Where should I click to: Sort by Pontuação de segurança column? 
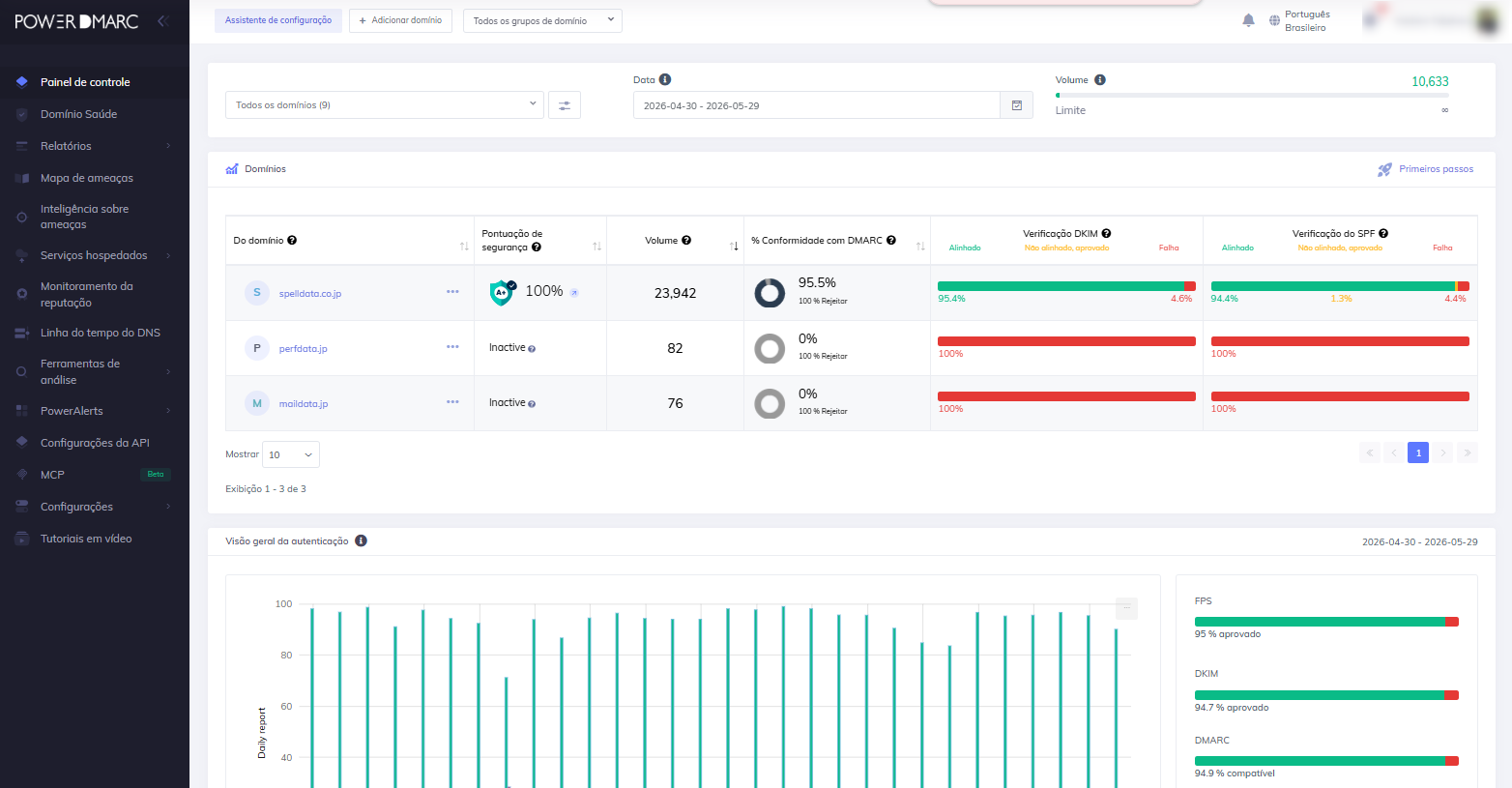tap(596, 247)
